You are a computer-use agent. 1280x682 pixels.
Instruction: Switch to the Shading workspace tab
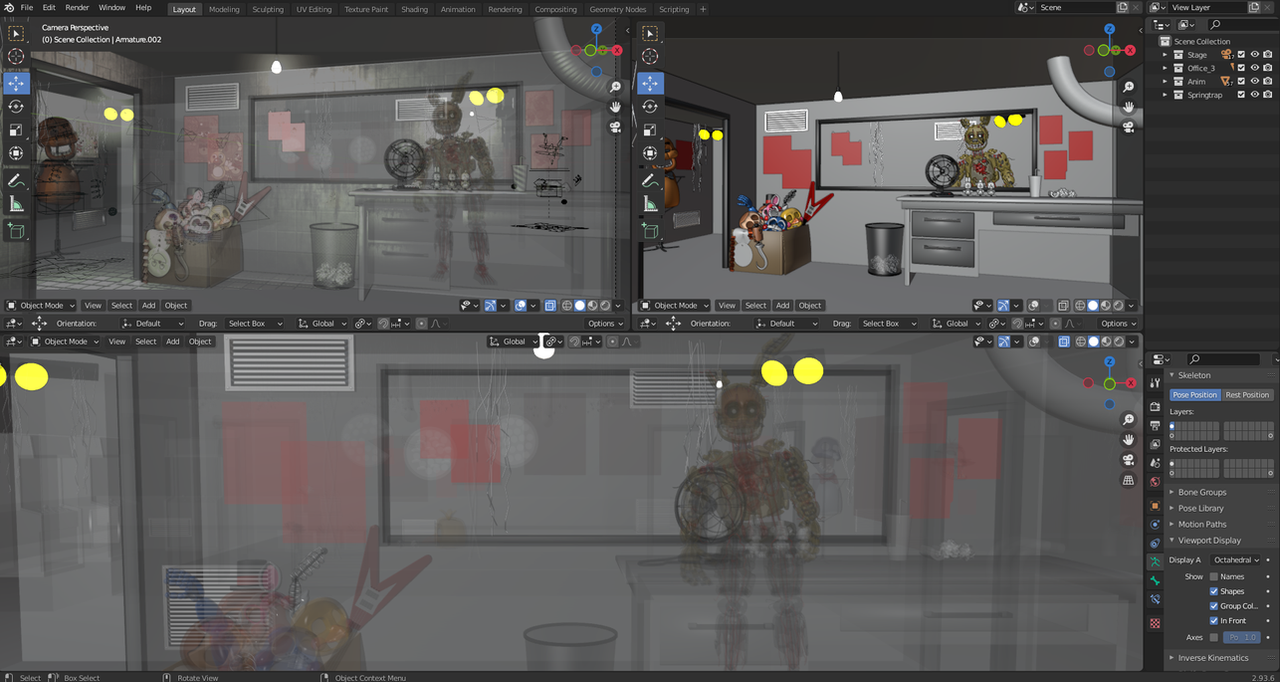point(414,9)
